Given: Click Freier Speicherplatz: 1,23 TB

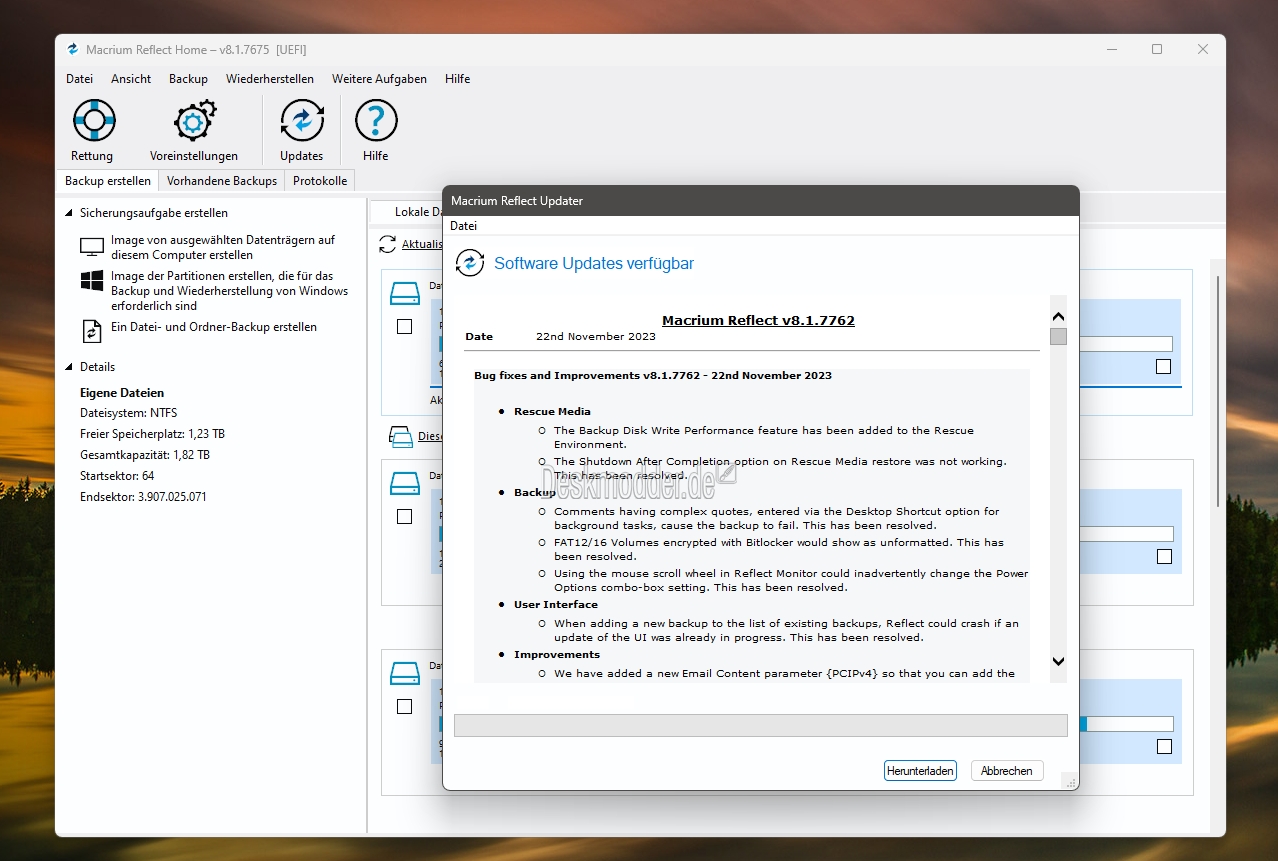Looking at the screenshot, I should 152,434.
